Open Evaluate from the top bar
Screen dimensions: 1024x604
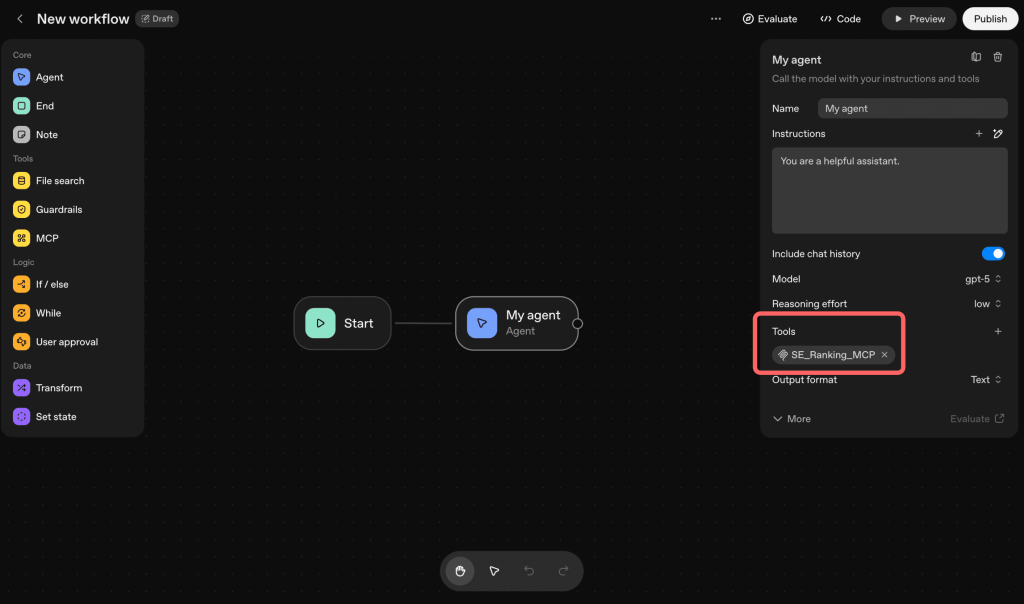770,19
